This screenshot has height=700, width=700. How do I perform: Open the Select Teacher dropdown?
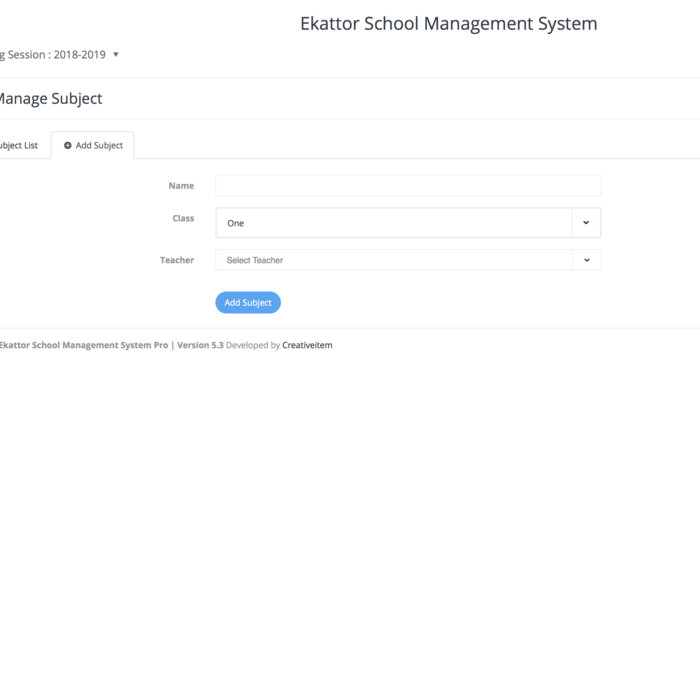(394, 260)
